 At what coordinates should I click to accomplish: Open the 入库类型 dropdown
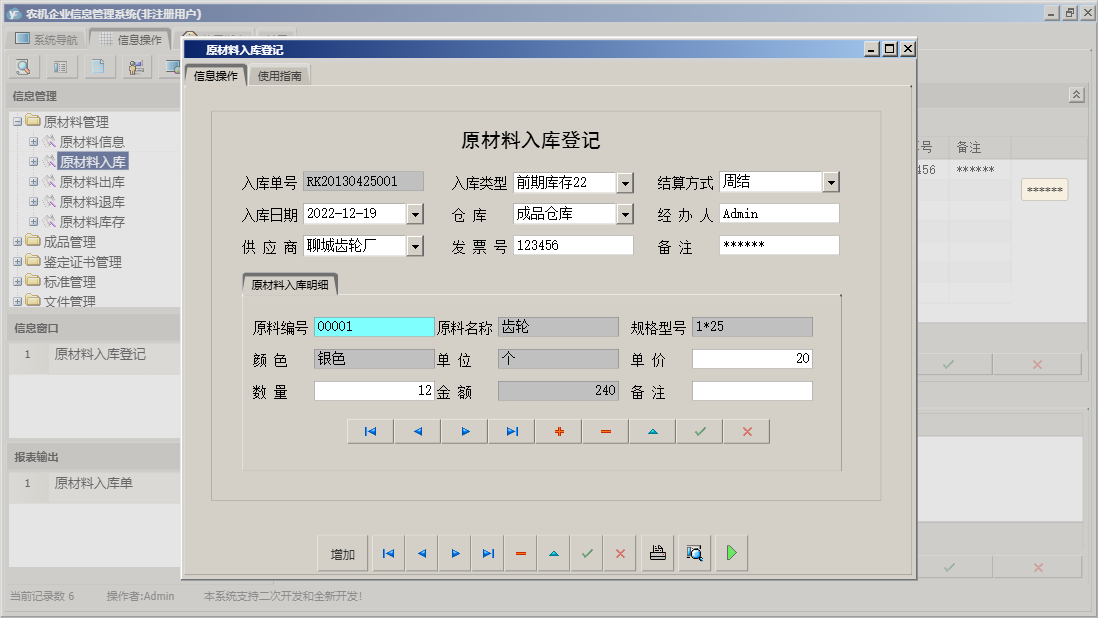[x=625, y=183]
